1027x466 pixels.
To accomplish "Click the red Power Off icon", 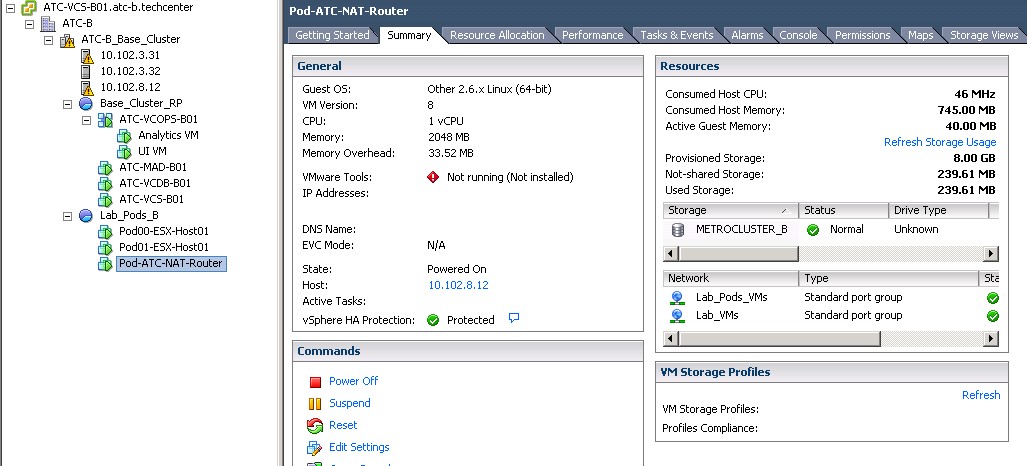I will 315,382.
